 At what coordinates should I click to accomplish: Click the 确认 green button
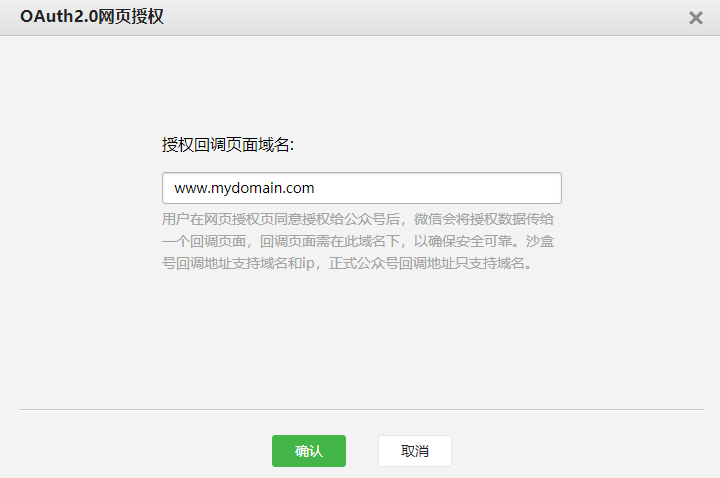309,451
